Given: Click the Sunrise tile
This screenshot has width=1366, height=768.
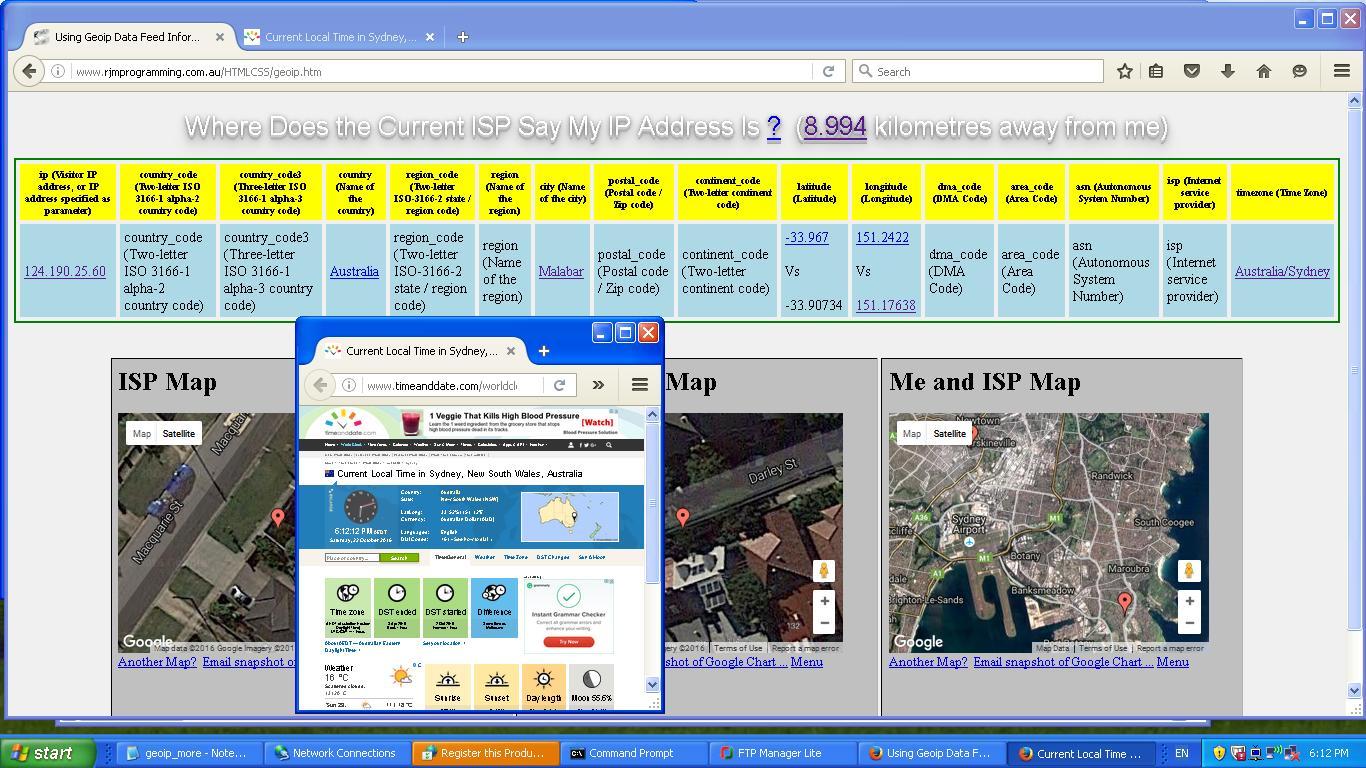Looking at the screenshot, I should (448, 688).
